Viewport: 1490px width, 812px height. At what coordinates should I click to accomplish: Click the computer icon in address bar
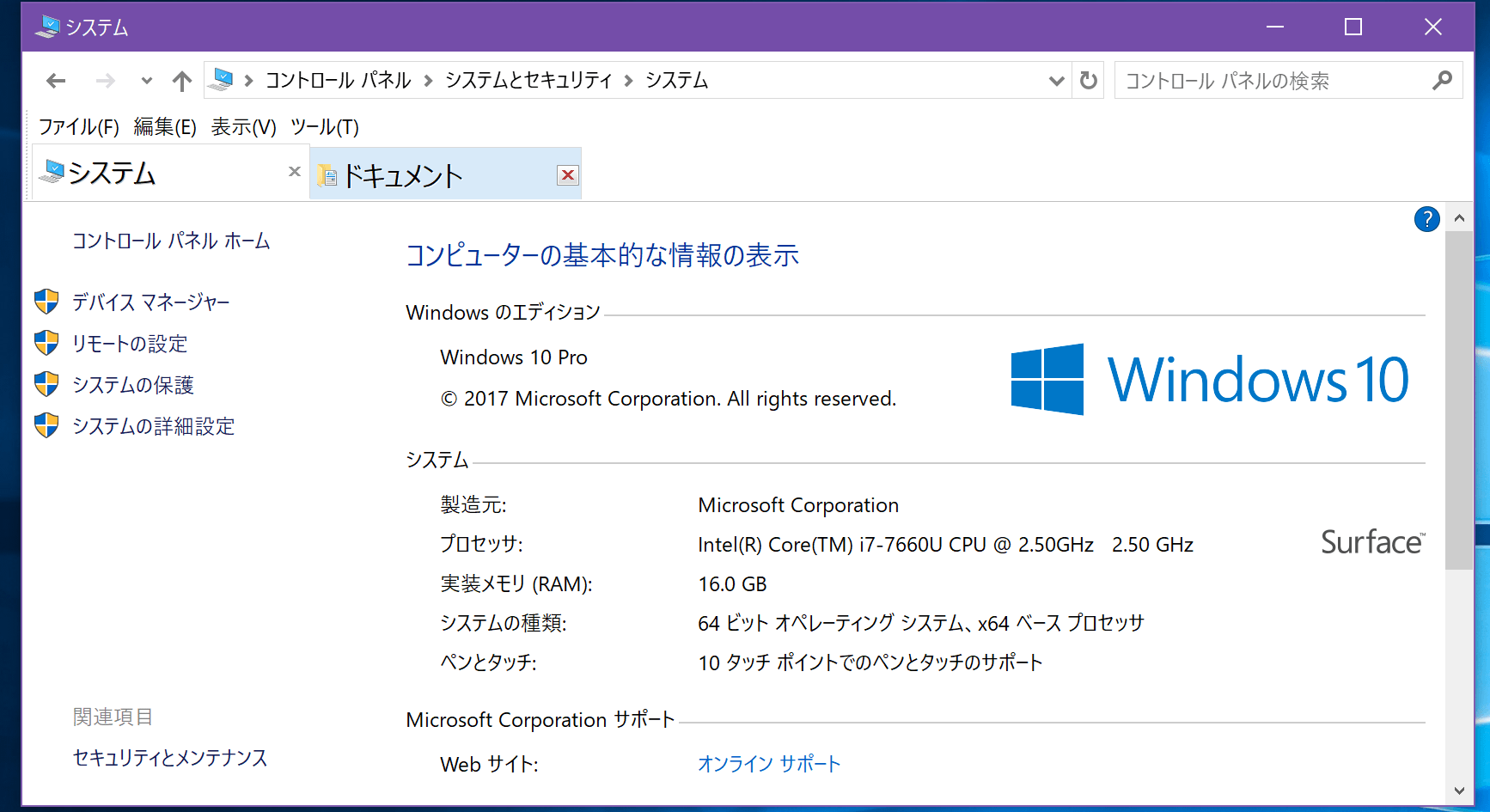coord(222,80)
